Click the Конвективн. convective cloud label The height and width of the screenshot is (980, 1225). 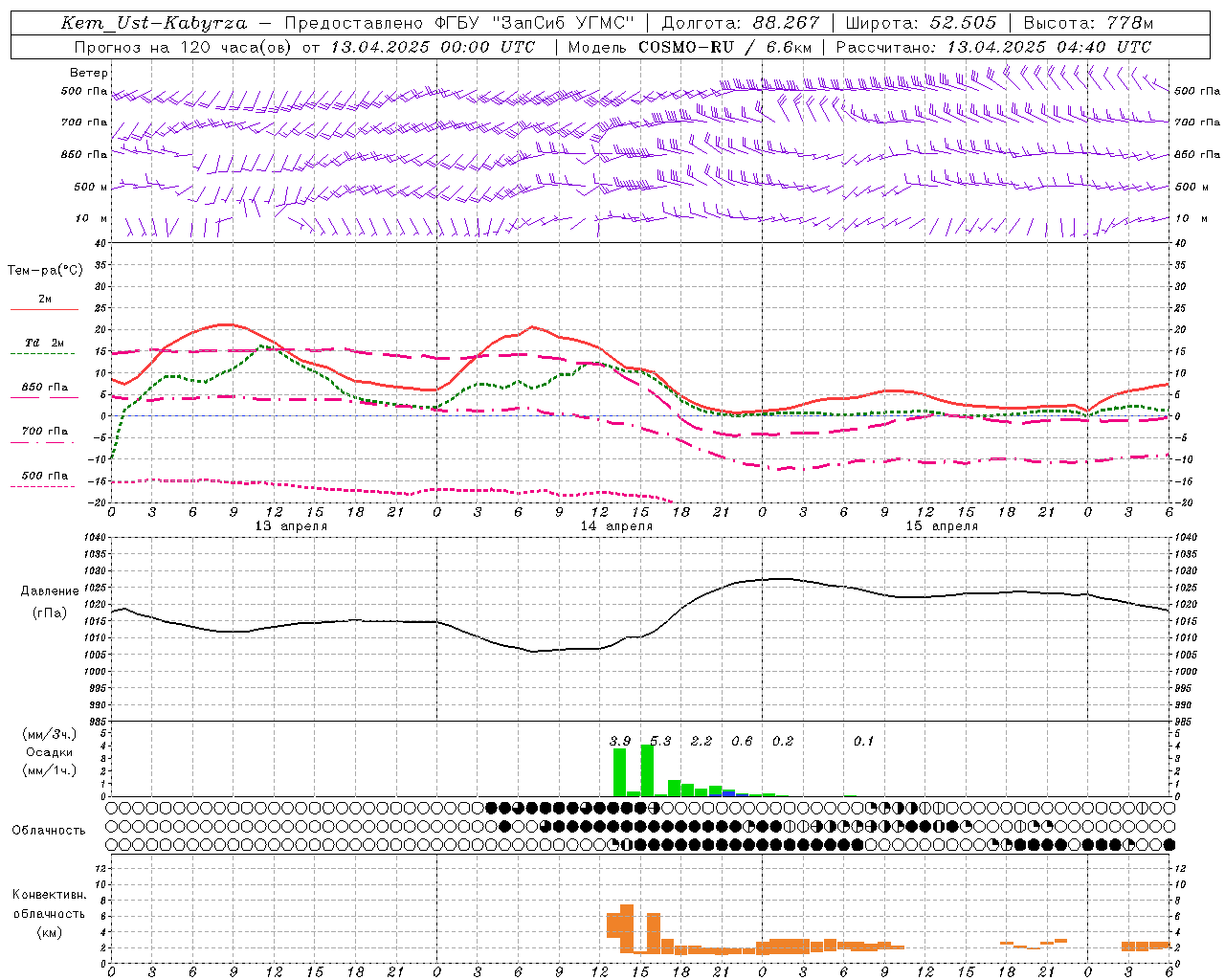click(x=50, y=895)
